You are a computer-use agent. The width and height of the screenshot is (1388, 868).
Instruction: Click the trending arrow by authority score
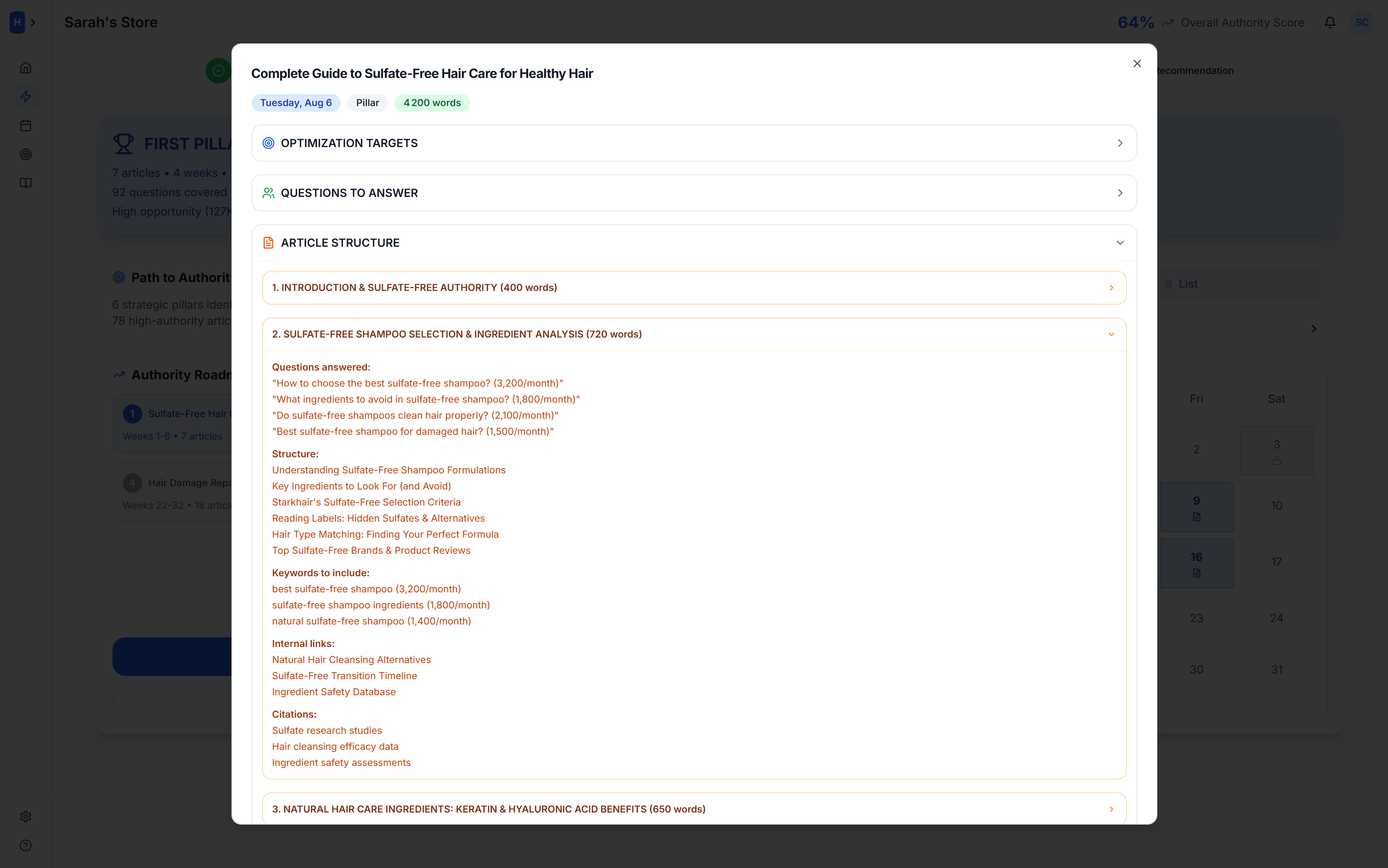pos(1167,23)
